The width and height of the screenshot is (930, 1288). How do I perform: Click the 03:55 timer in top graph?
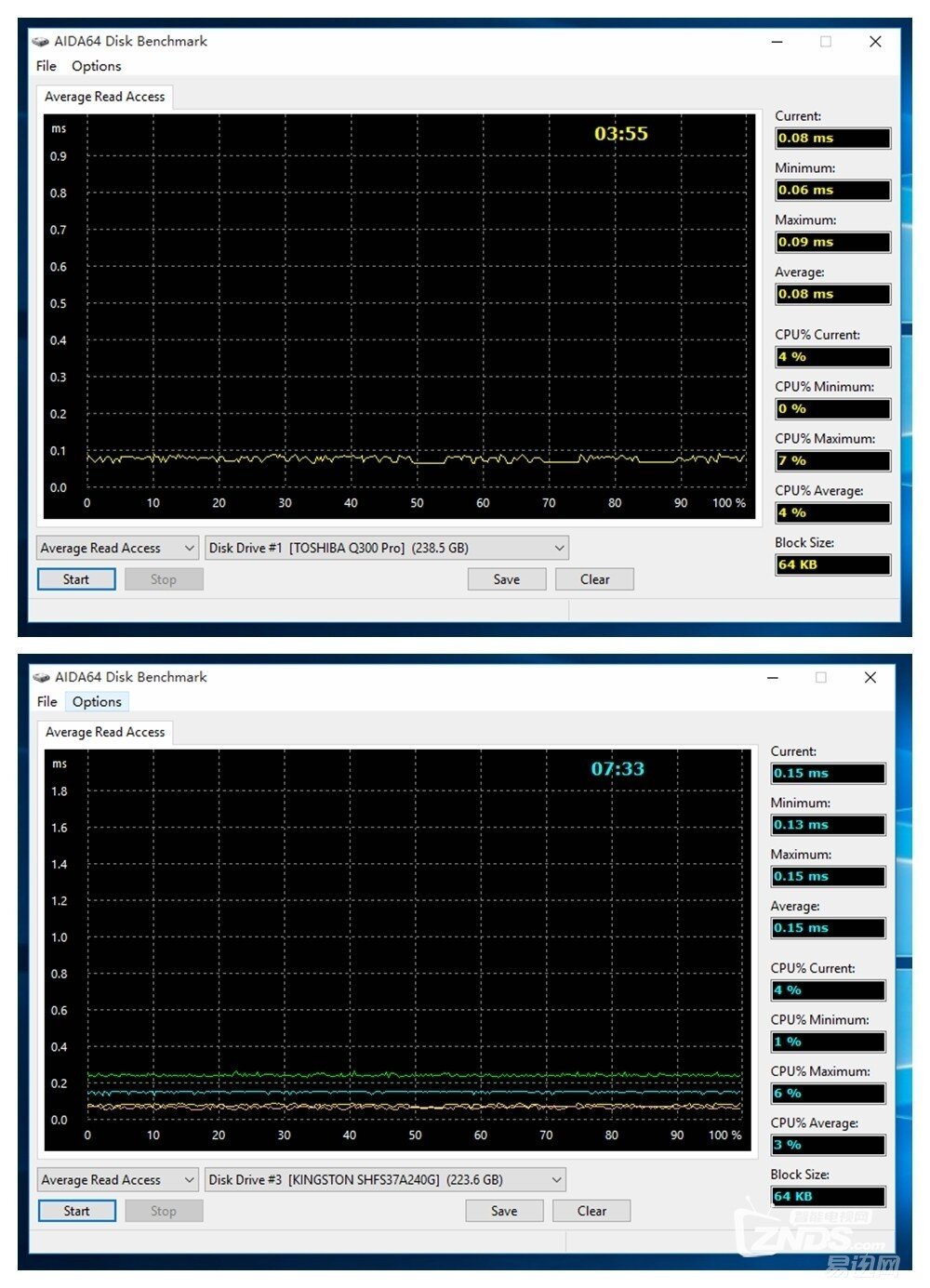point(621,134)
